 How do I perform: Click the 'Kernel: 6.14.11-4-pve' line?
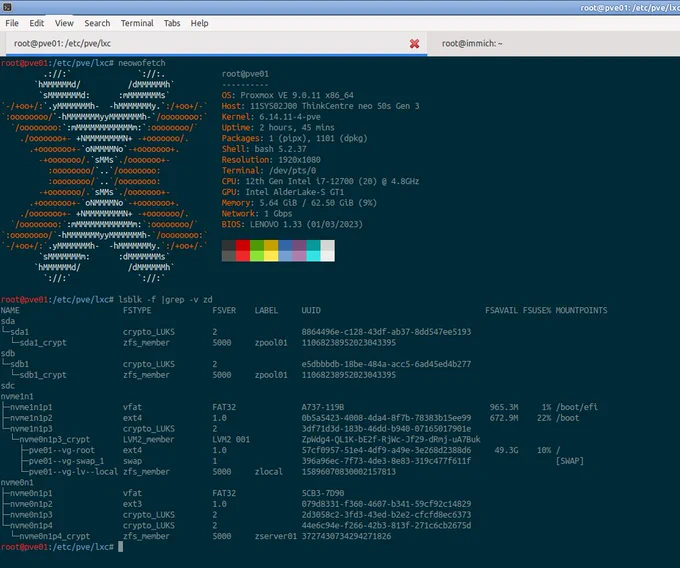point(271,117)
